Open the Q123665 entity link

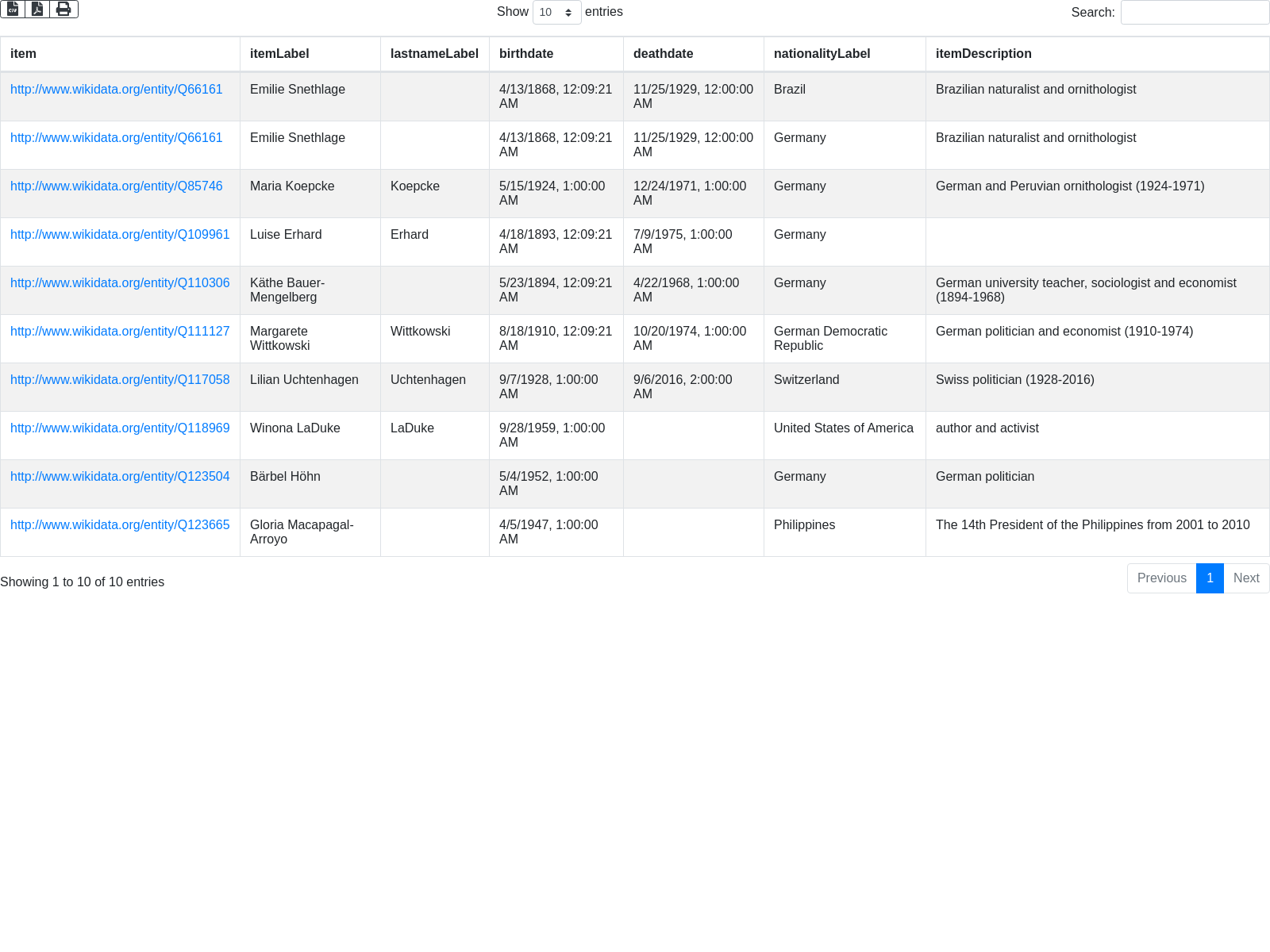(x=120, y=525)
